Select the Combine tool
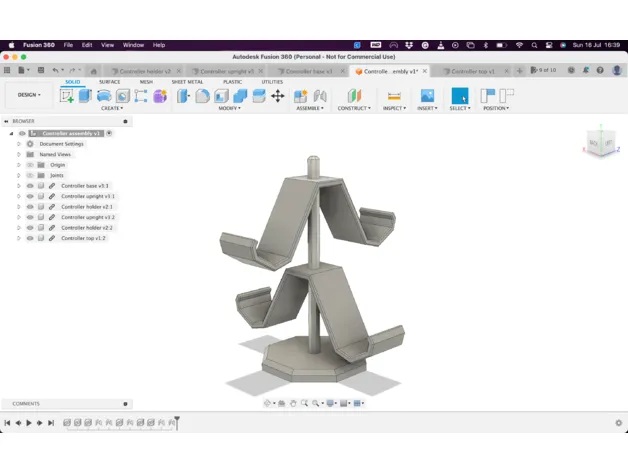This screenshot has height=472, width=628. click(240, 96)
